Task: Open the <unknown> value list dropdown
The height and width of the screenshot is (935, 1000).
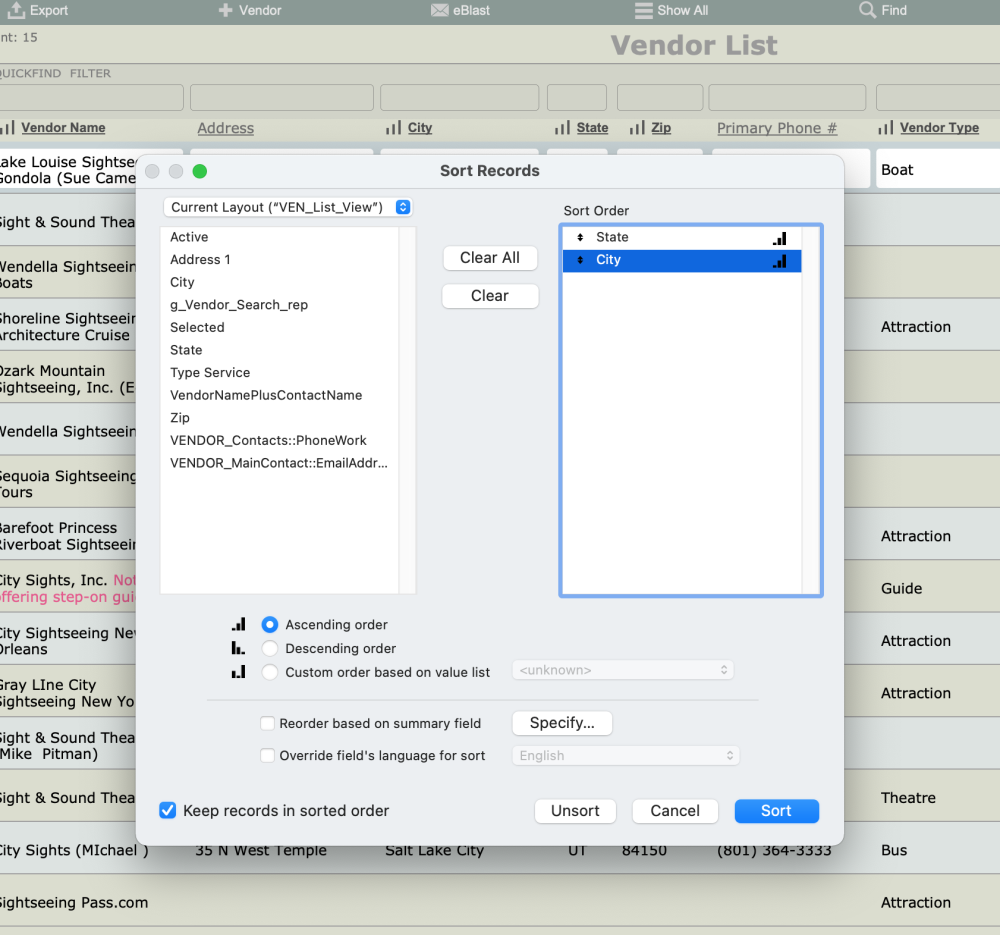Action: point(623,670)
